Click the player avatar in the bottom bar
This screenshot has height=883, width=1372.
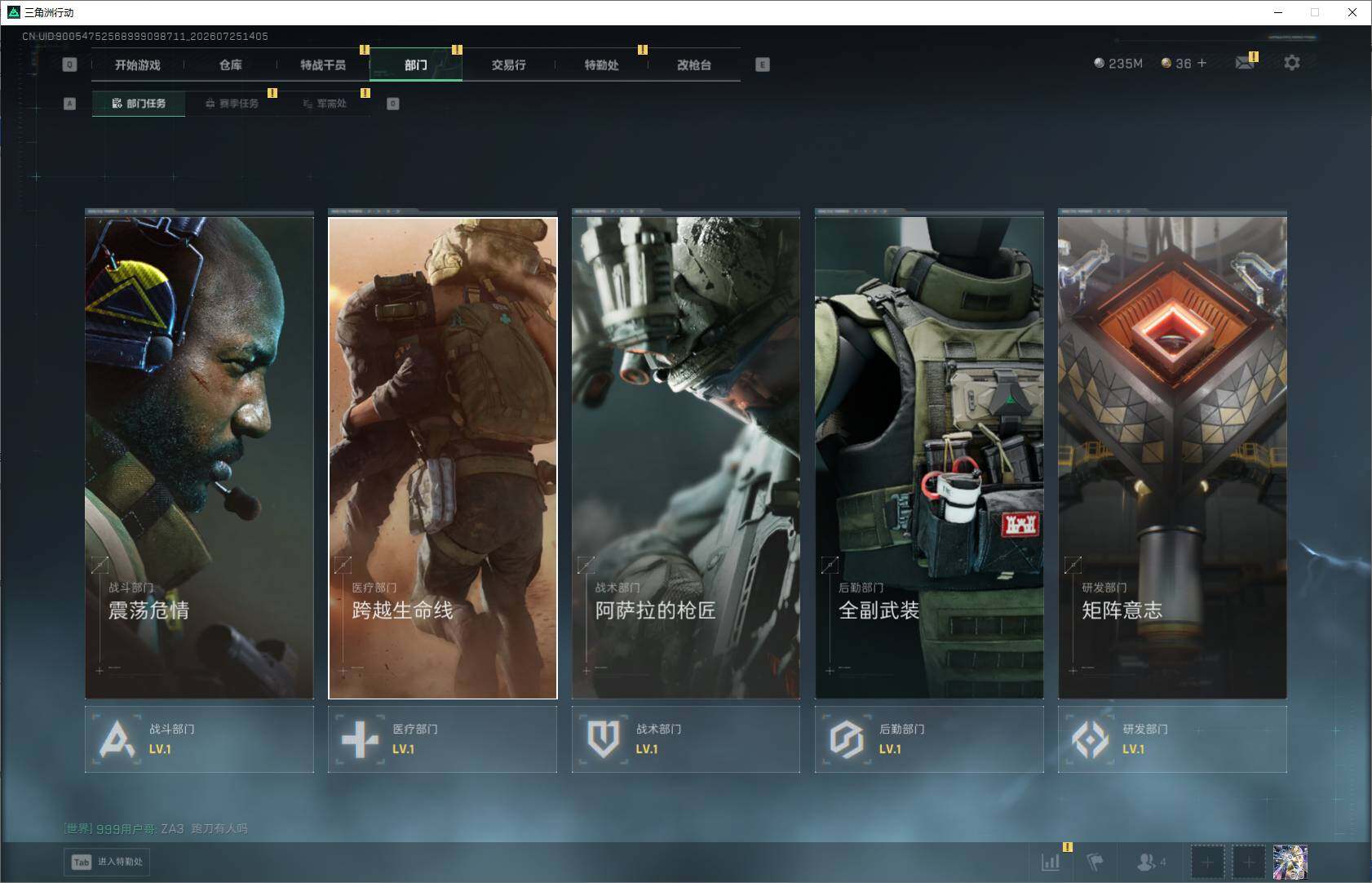coord(1290,862)
